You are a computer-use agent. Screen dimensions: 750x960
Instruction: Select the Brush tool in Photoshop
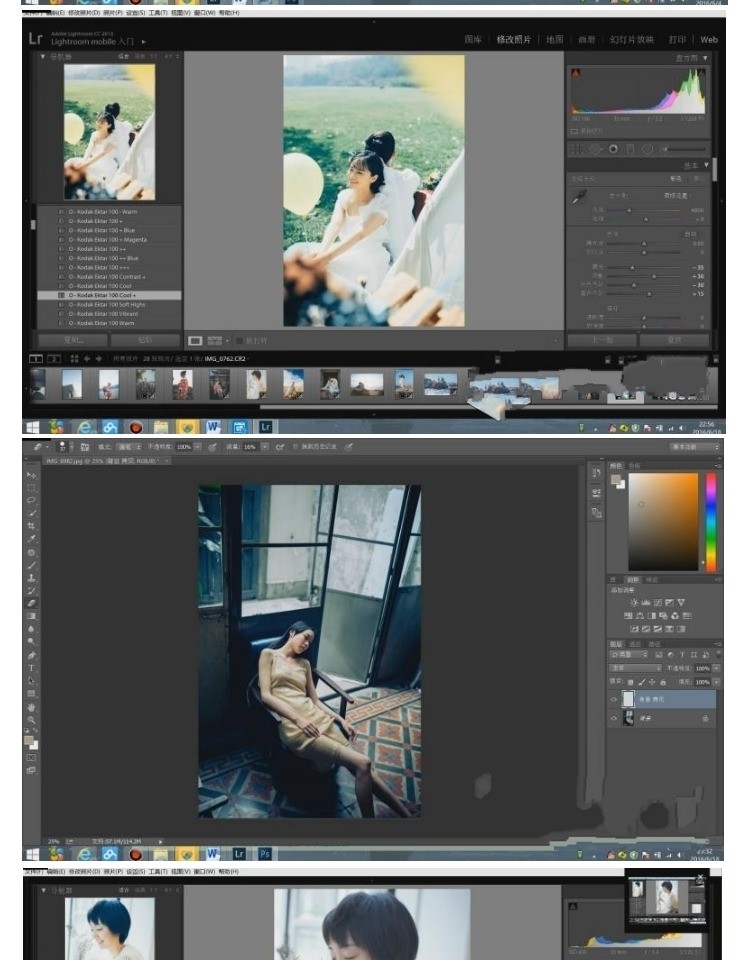31,565
